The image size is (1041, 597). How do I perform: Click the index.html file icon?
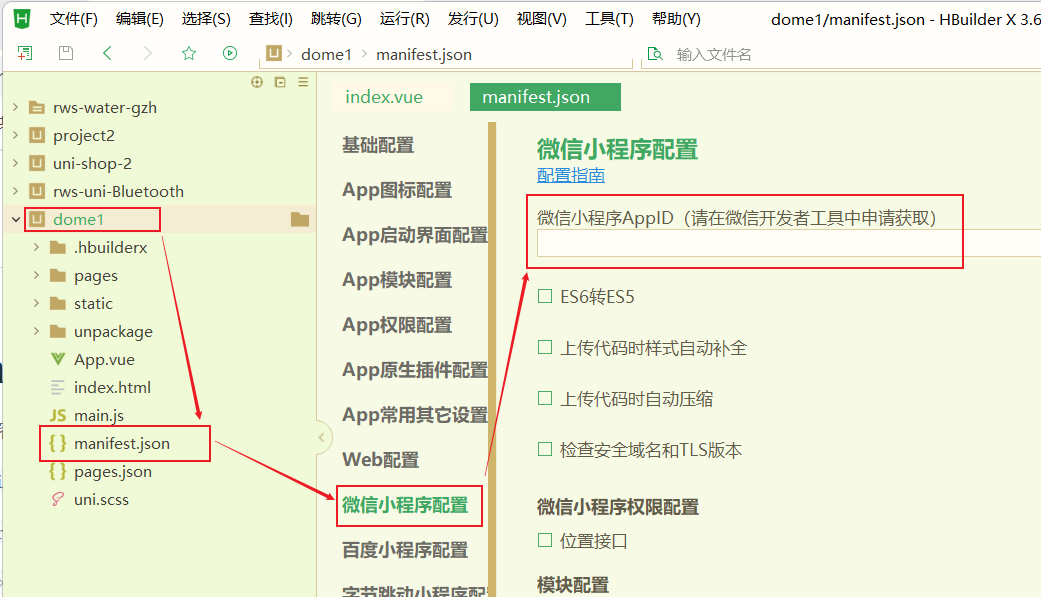(x=58, y=387)
